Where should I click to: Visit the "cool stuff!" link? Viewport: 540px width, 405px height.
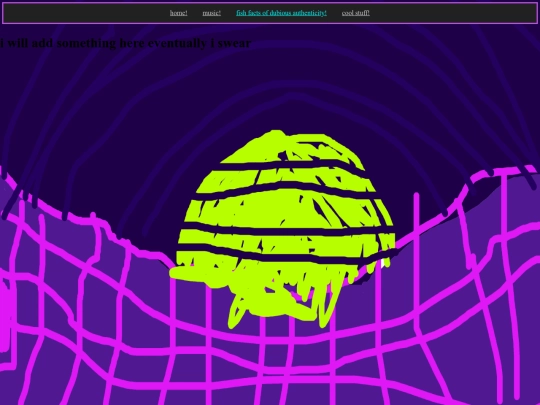(x=356, y=13)
